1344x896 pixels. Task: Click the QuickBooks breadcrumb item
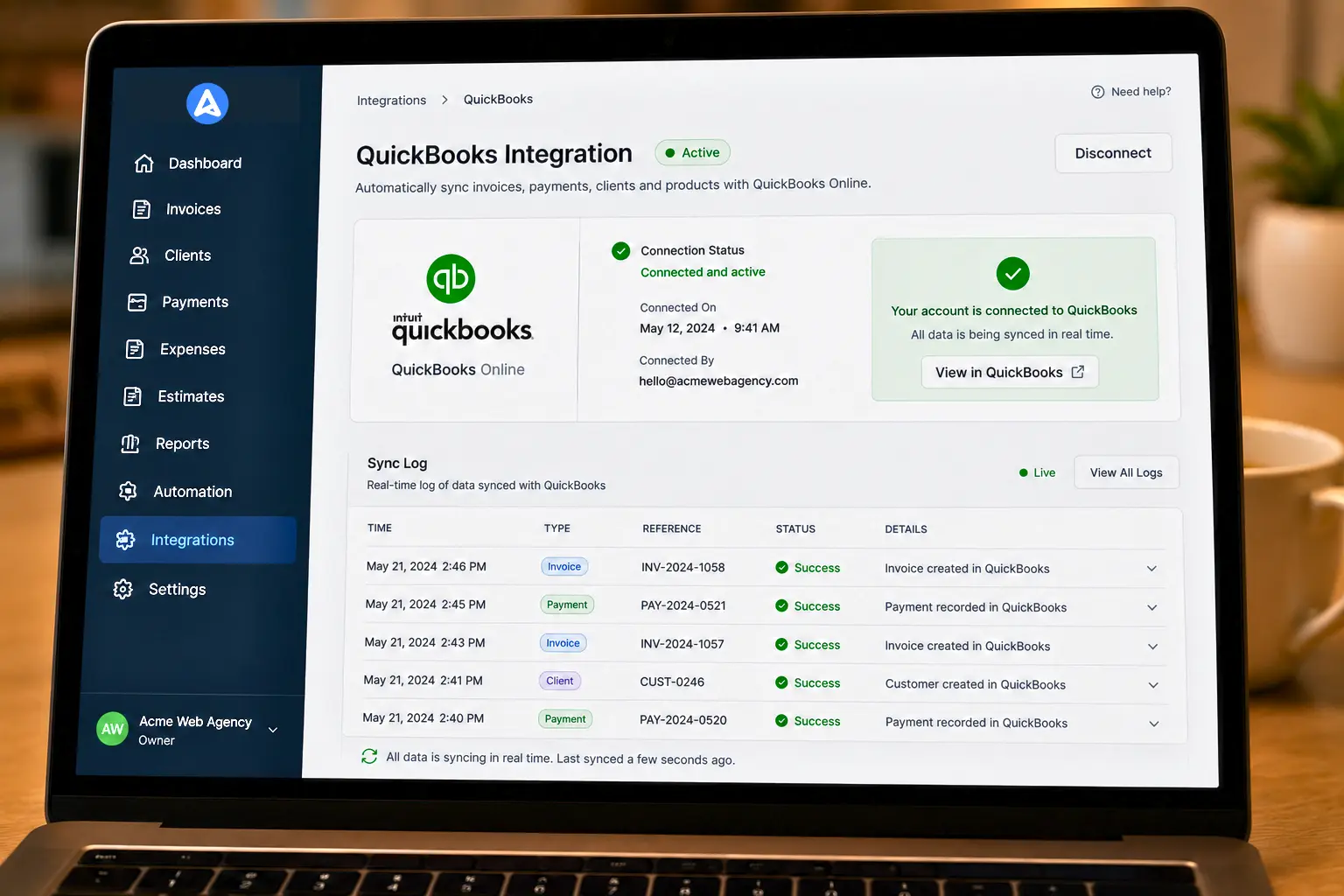pyautogui.click(x=498, y=99)
